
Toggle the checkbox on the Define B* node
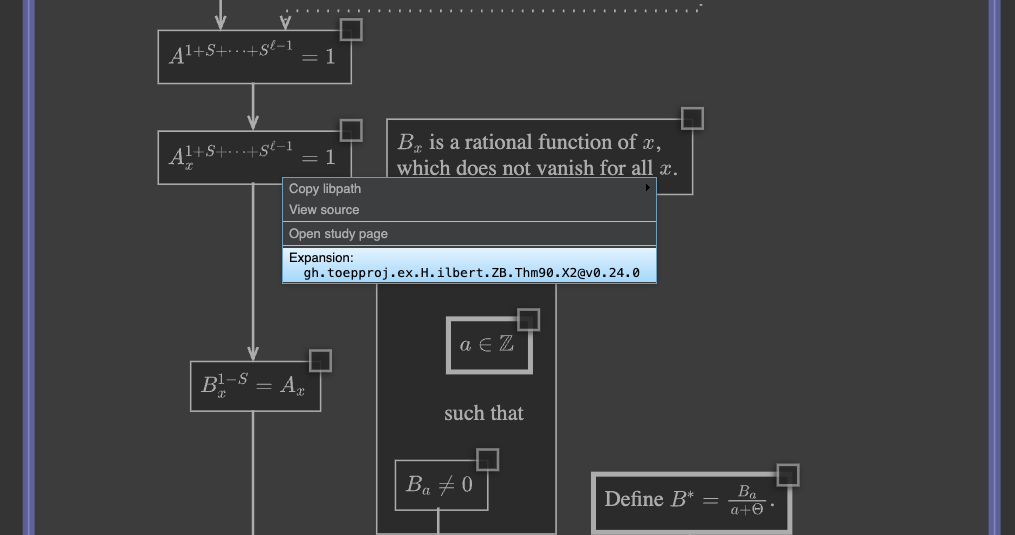pyautogui.click(x=788, y=475)
